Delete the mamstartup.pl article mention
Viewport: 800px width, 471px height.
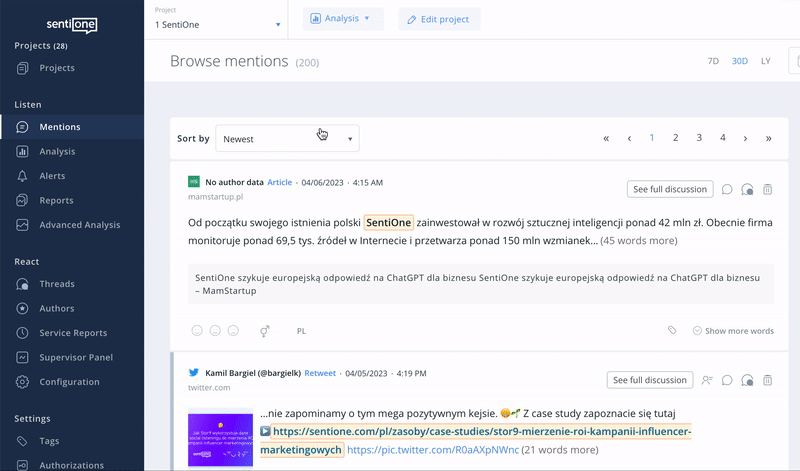click(x=767, y=189)
